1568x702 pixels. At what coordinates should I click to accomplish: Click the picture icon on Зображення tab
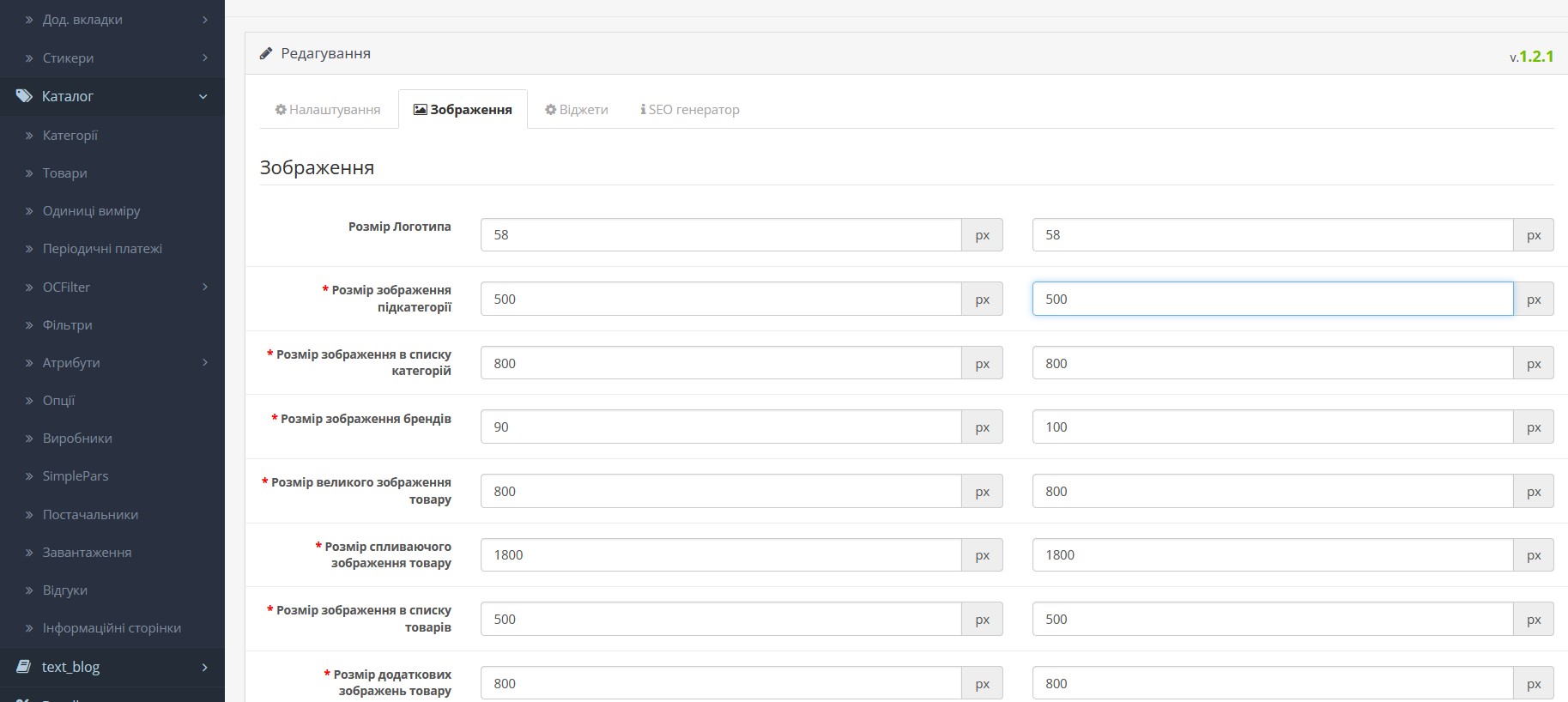pos(421,110)
